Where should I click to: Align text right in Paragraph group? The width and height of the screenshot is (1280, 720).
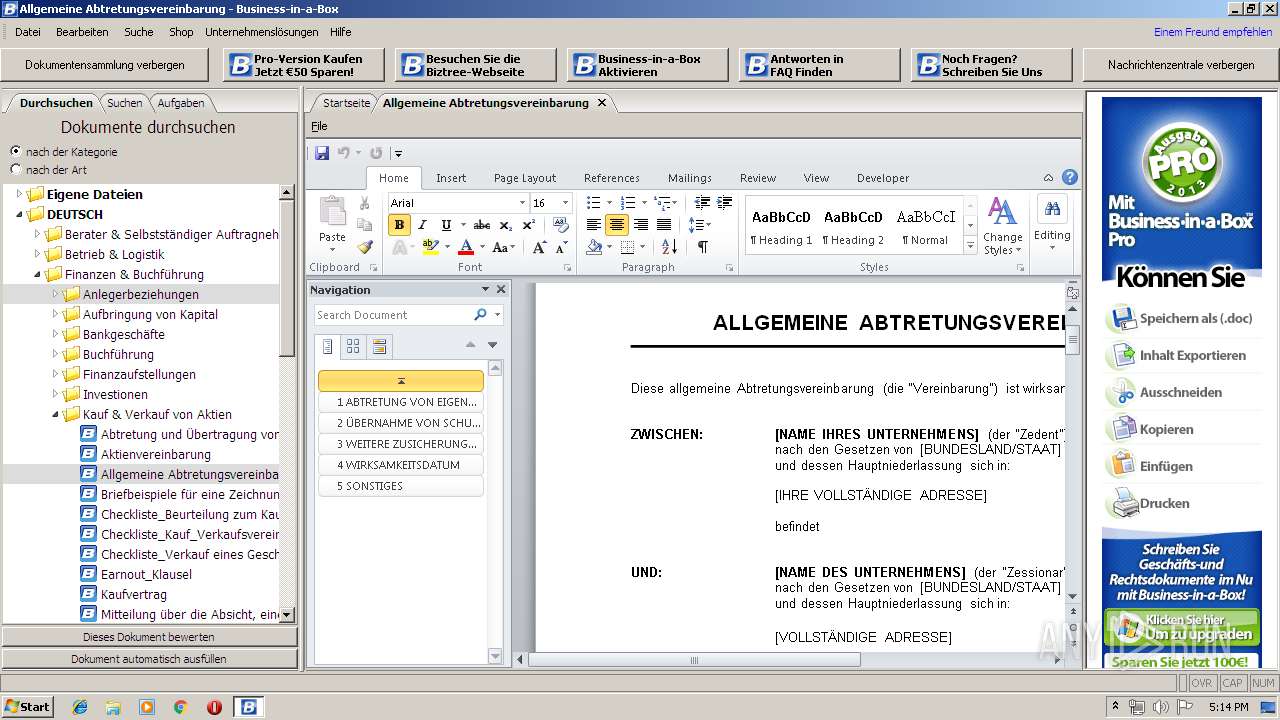coord(640,225)
